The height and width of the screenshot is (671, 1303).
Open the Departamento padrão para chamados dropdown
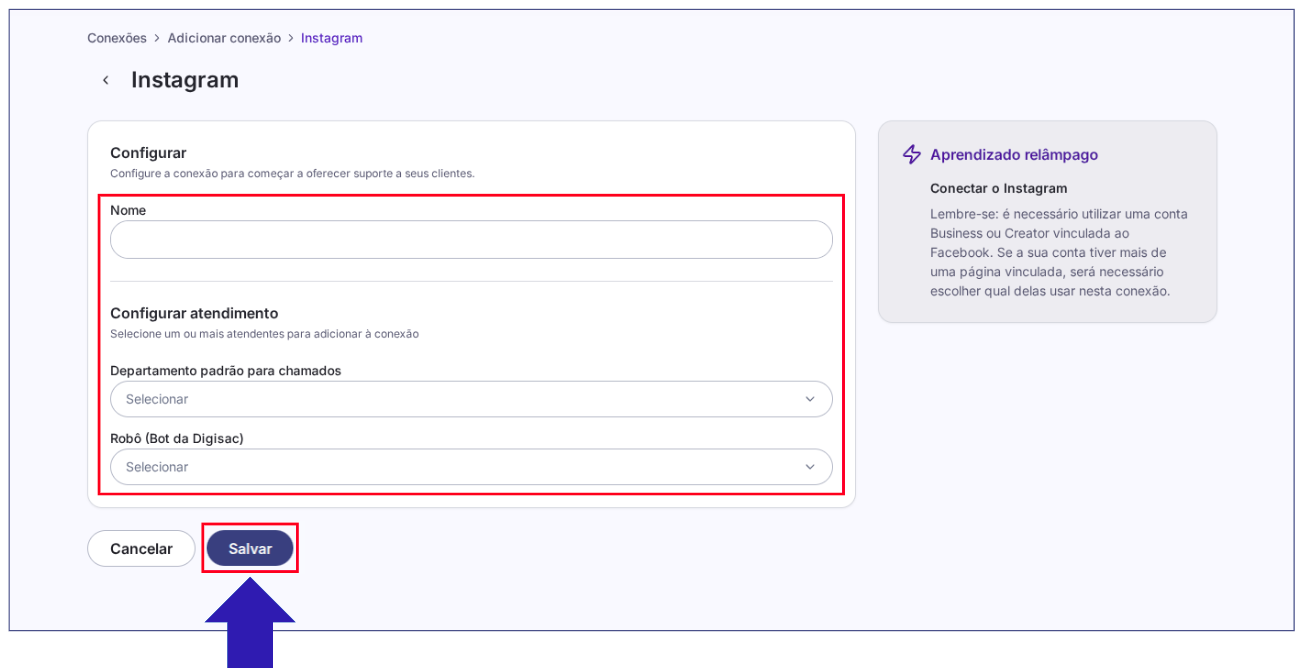coord(470,399)
